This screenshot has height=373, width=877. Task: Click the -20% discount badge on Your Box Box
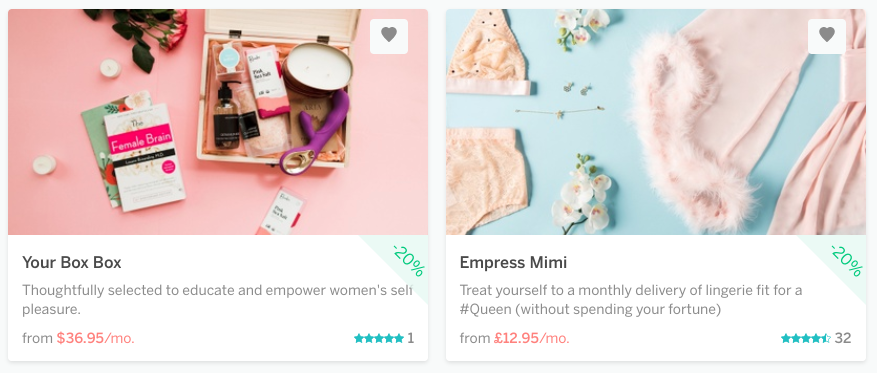click(408, 261)
